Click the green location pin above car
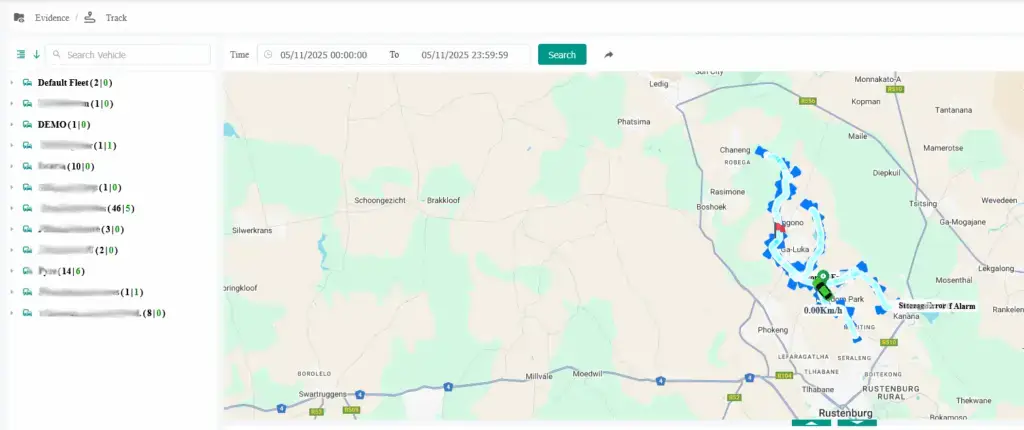Image resolution: width=1024 pixels, height=430 pixels. click(x=824, y=276)
